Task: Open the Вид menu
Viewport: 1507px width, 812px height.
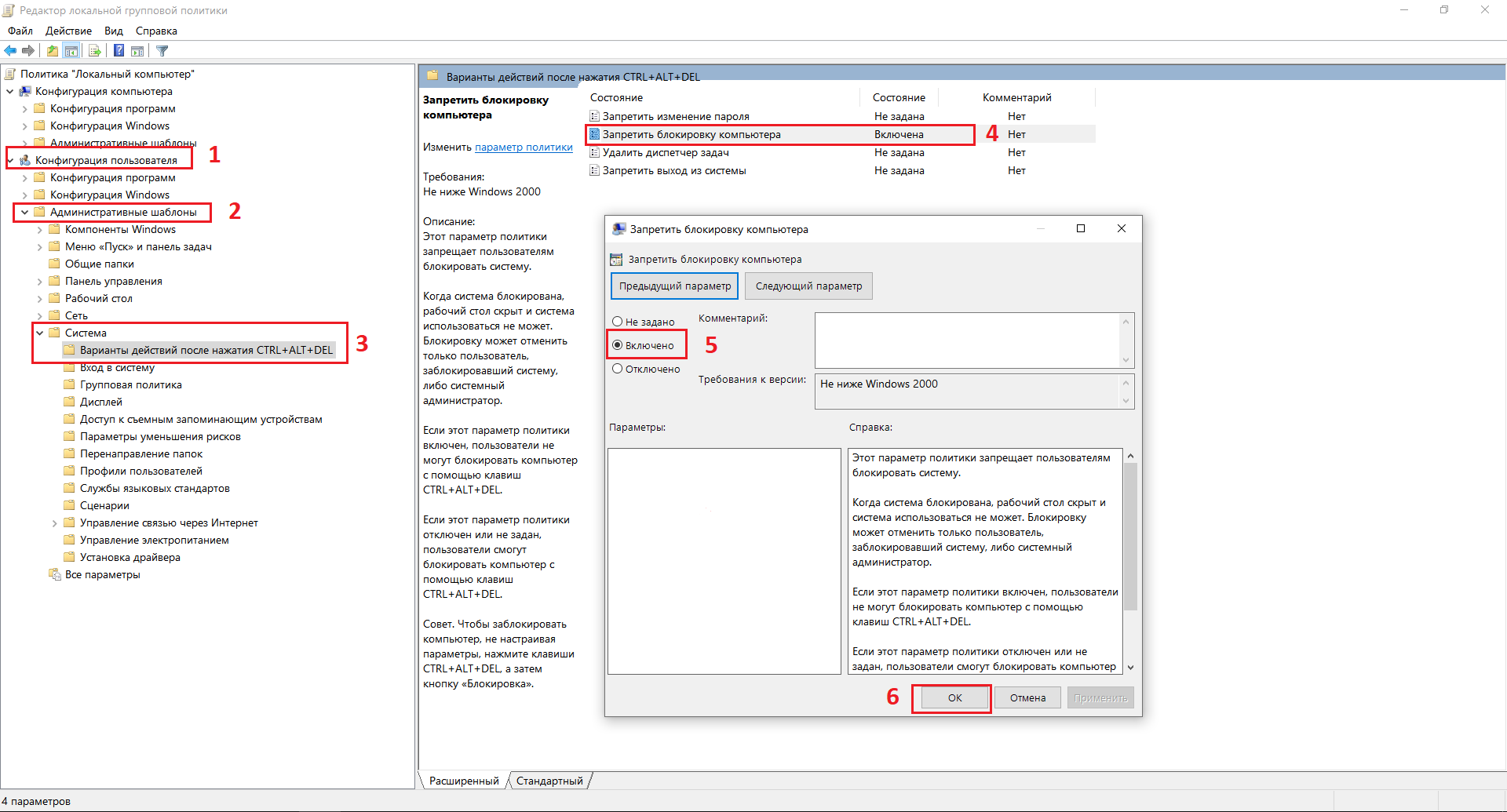Action: tap(114, 31)
